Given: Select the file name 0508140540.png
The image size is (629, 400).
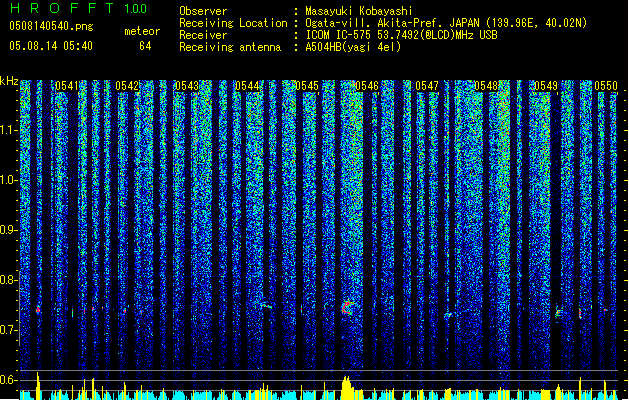Looking at the screenshot, I should pyautogui.click(x=51, y=26).
